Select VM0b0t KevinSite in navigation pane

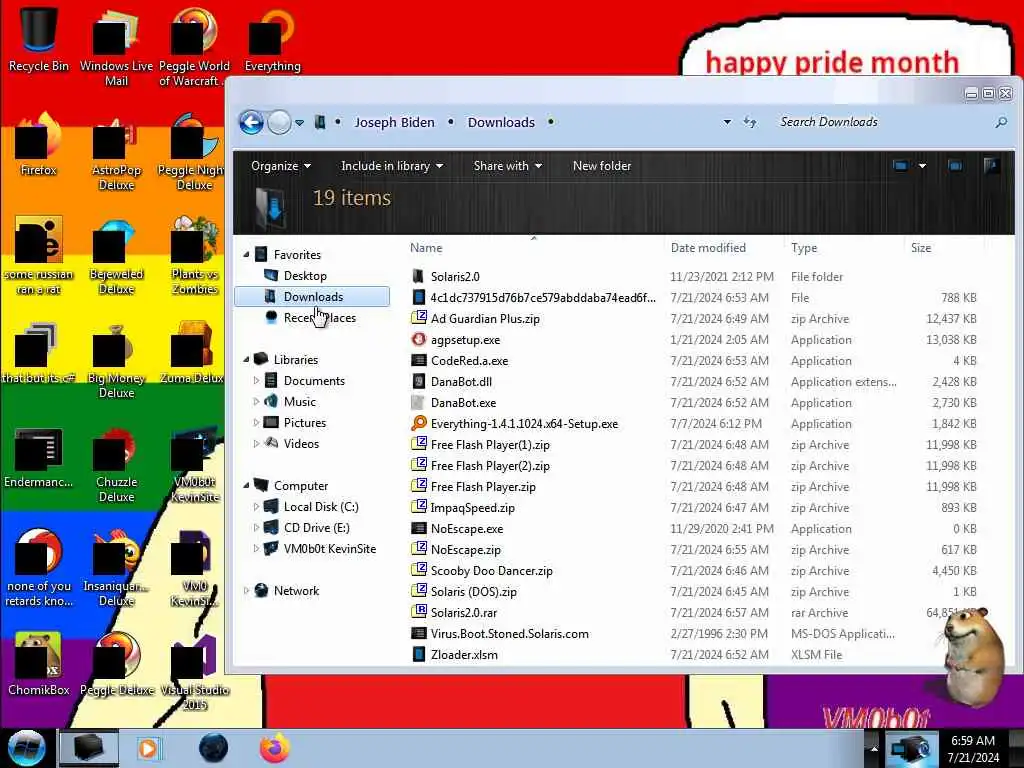[329, 549]
